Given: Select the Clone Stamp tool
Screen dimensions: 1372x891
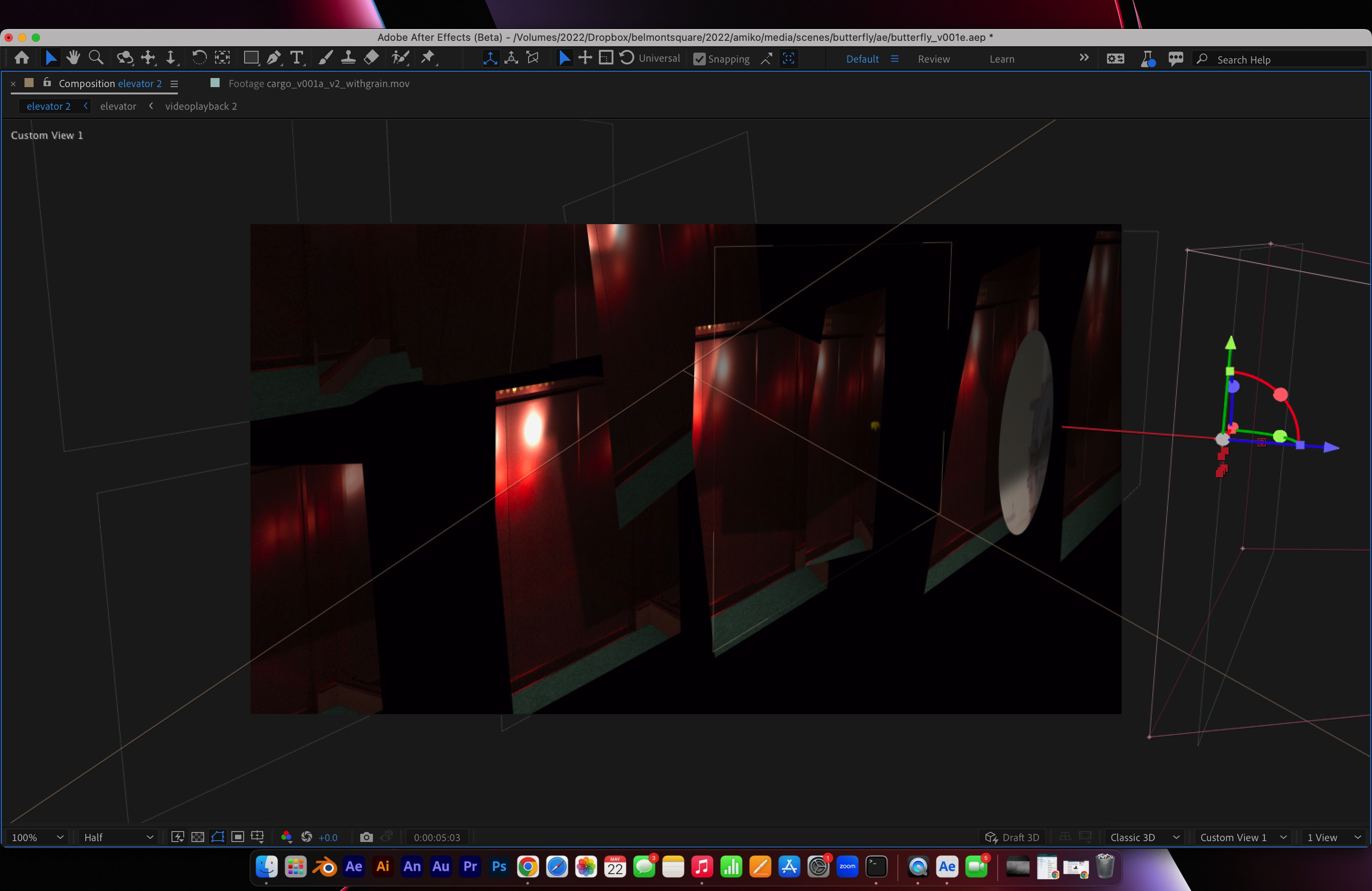Looking at the screenshot, I should pyautogui.click(x=348, y=58).
